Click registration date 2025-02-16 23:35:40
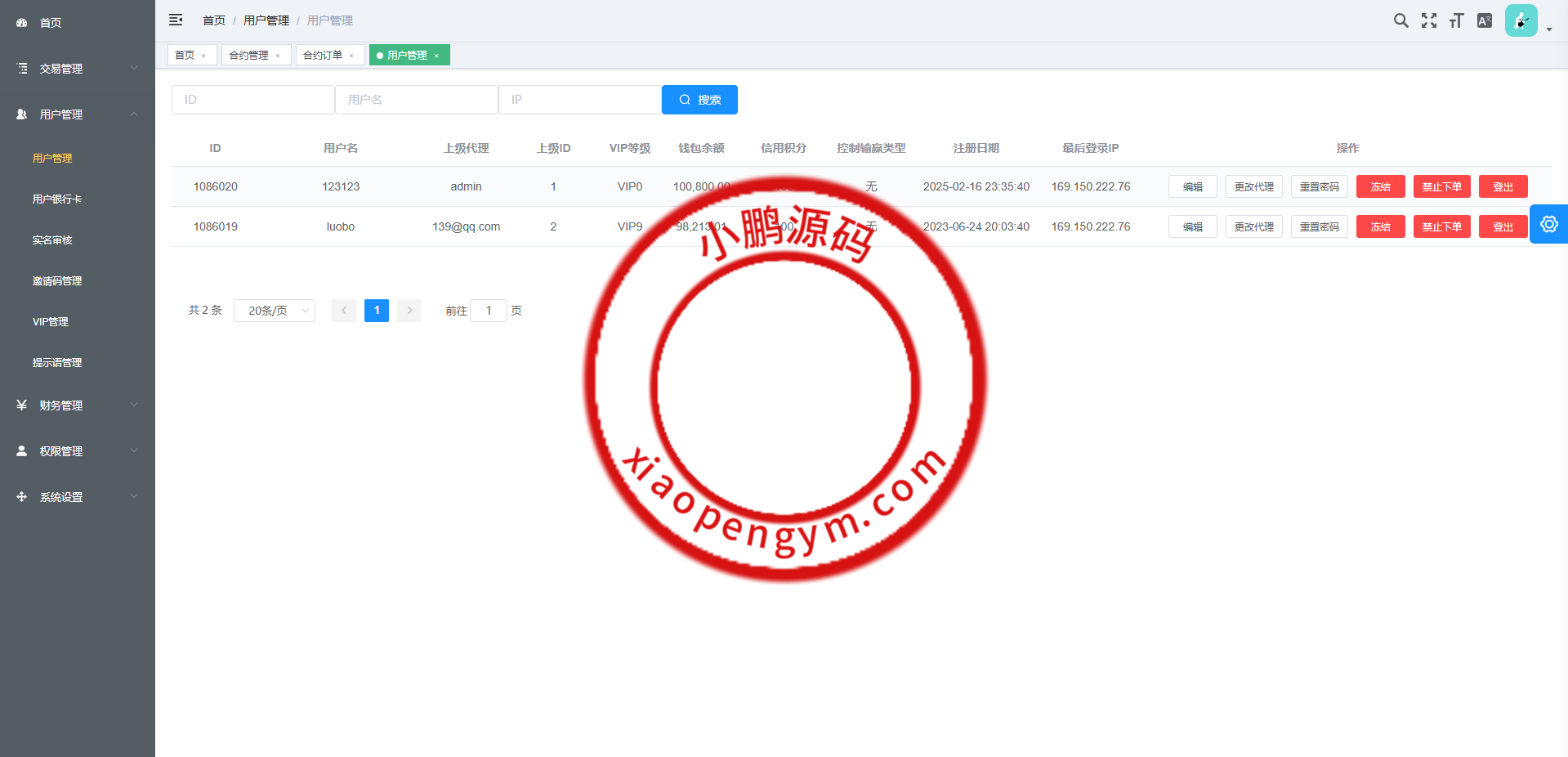1568x757 pixels. coord(976,186)
